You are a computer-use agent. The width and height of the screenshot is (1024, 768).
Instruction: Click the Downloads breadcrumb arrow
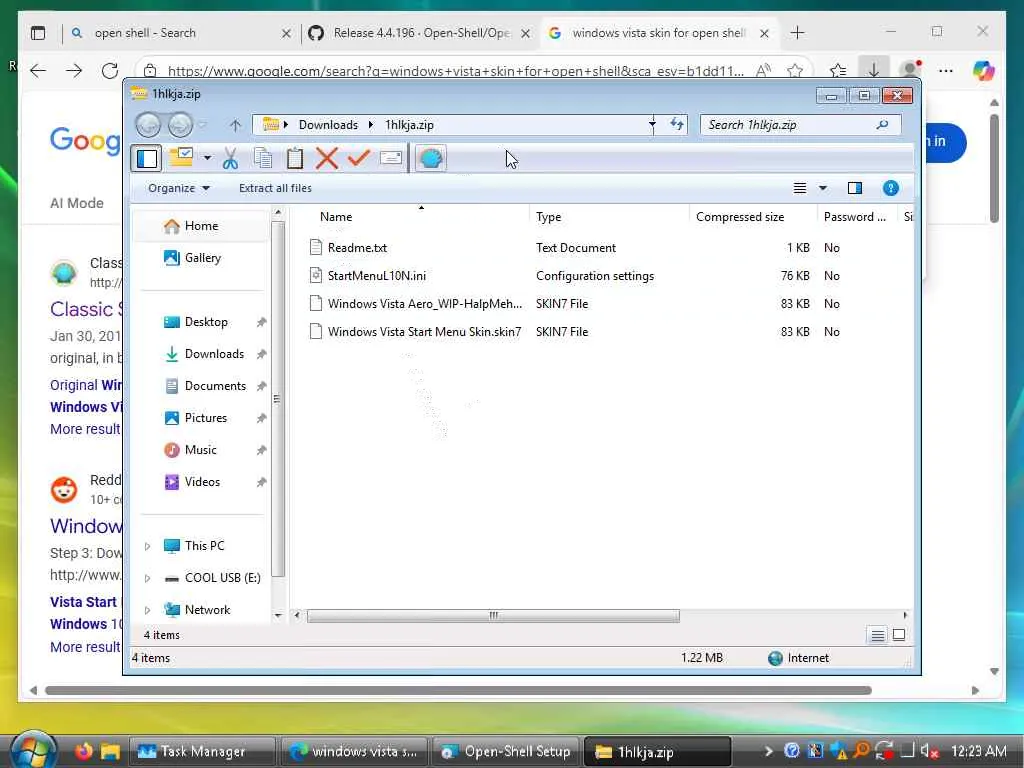[x=371, y=125]
